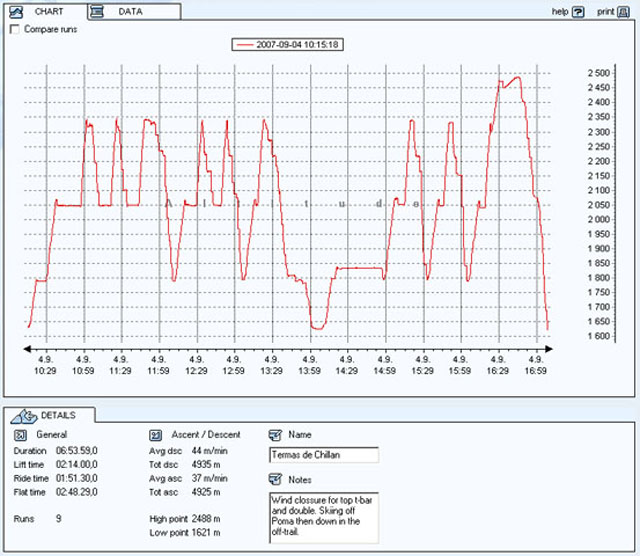
Task: Click Avg asc value 37 m/min
Action: point(209,478)
